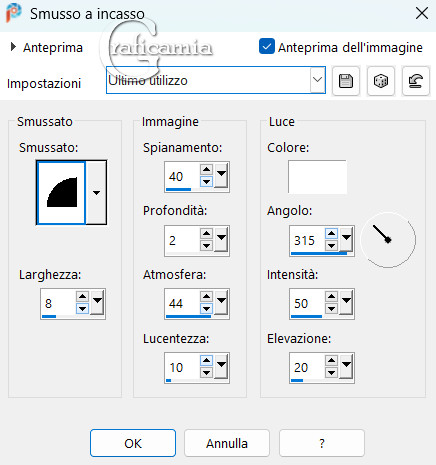This screenshot has width=436, height=465.
Task: Click the Annulla button
Action: click(x=227, y=443)
